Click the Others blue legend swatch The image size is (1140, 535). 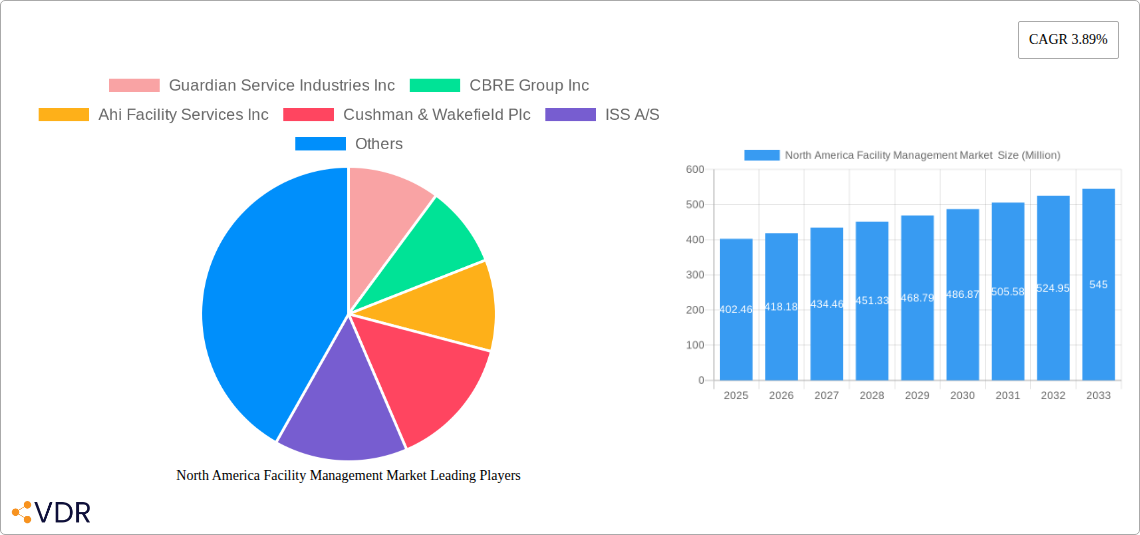(x=320, y=144)
